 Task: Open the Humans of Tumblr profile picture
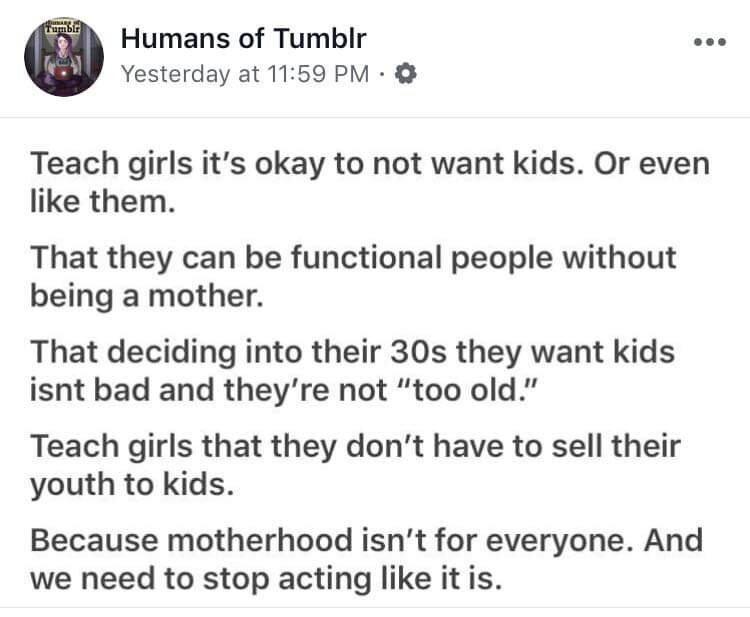[x=64, y=56]
